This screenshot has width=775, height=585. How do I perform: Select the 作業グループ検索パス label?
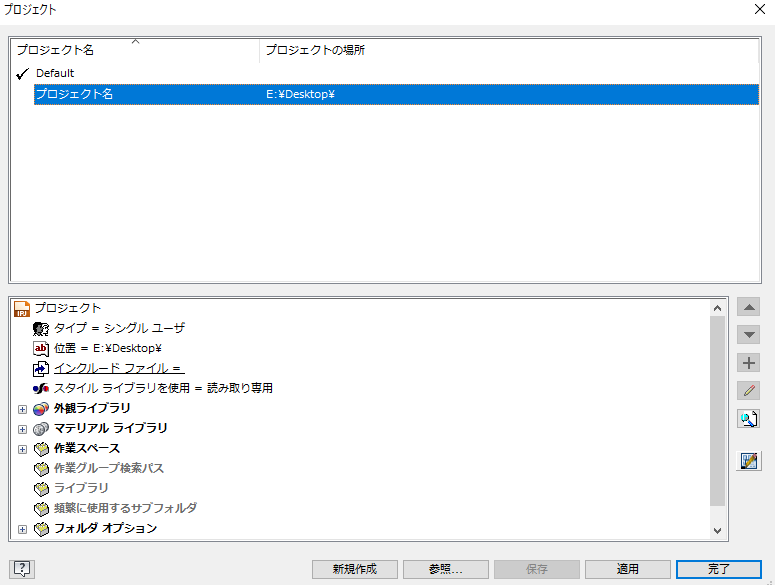click(x=109, y=468)
